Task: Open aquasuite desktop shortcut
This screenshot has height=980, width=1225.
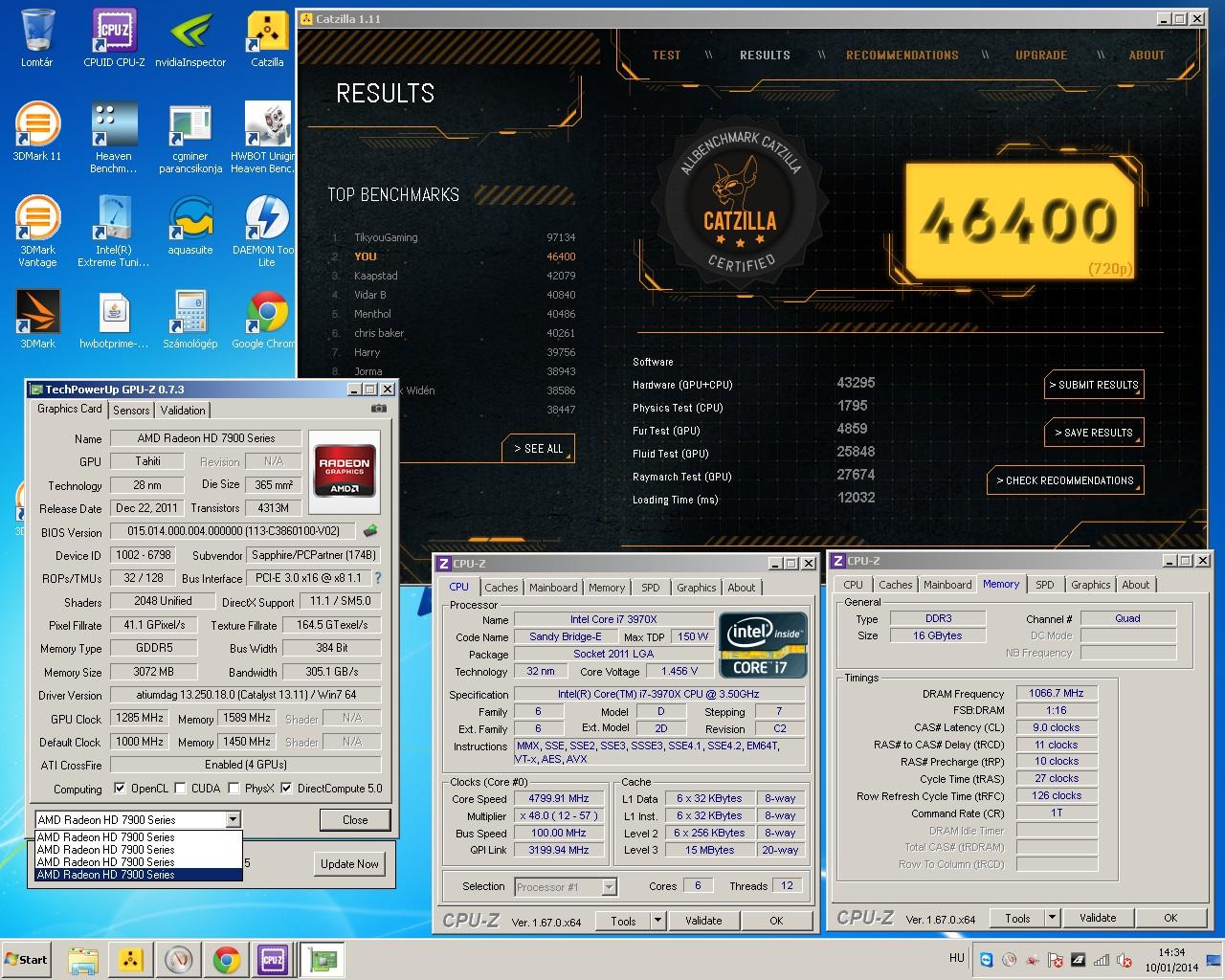Action: coord(190,226)
